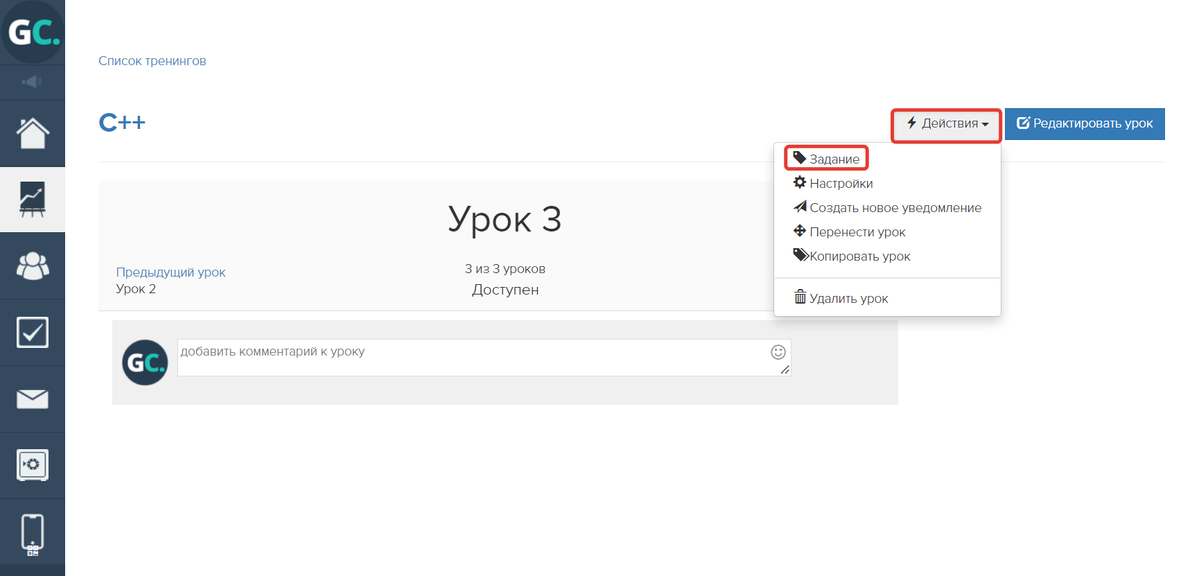Open emoji picker in comment field
1199x576 pixels.
(x=778, y=352)
